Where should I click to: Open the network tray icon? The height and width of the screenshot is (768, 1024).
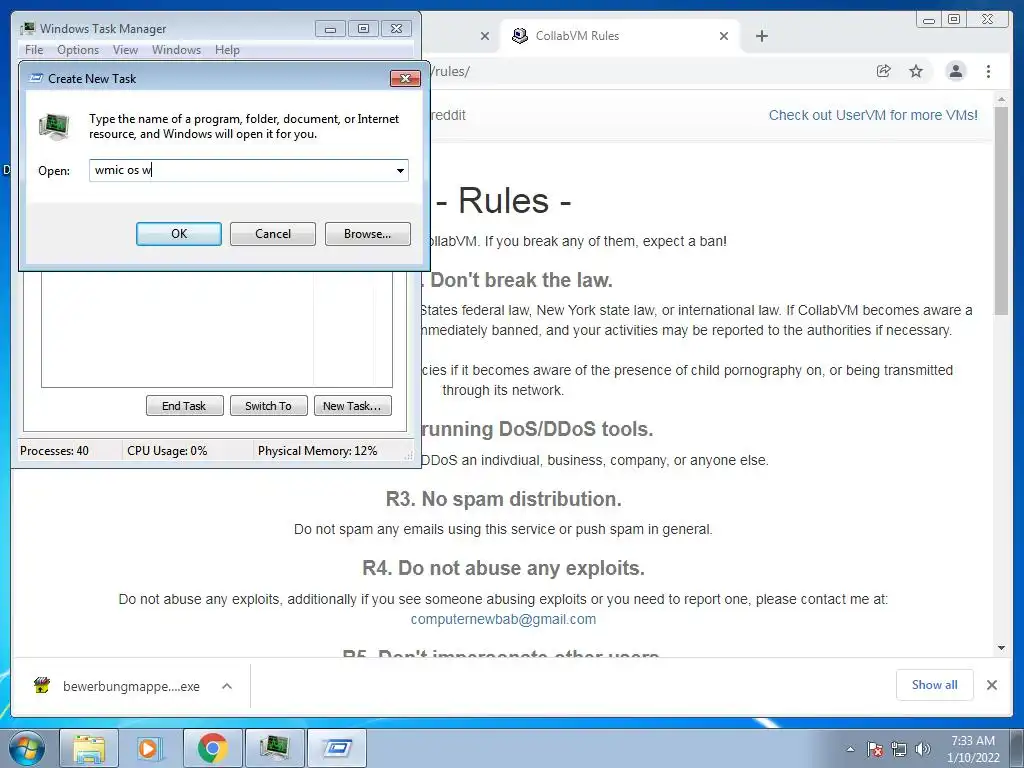899,749
